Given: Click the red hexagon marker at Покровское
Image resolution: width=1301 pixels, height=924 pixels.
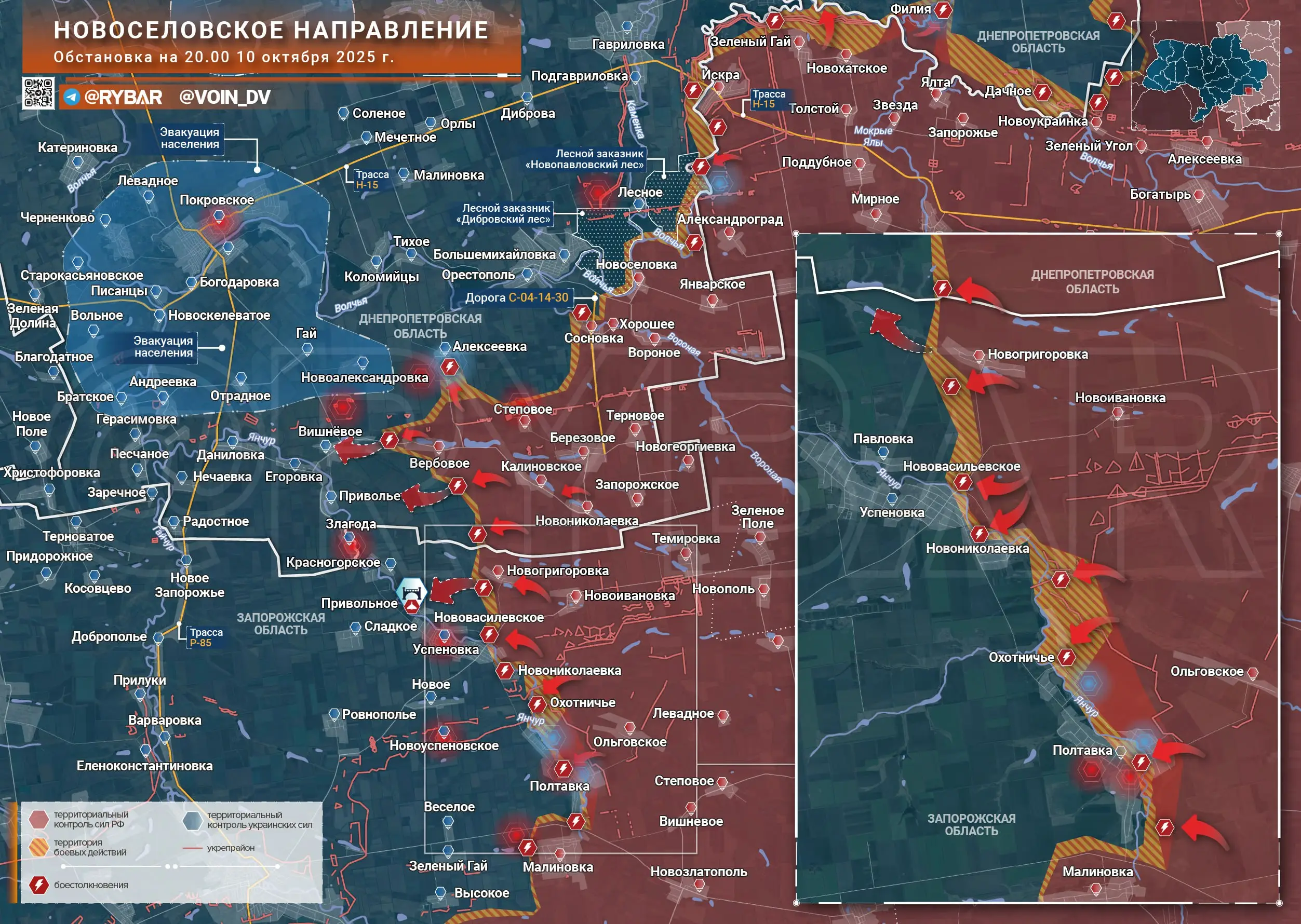Looking at the screenshot, I should pos(220,219).
